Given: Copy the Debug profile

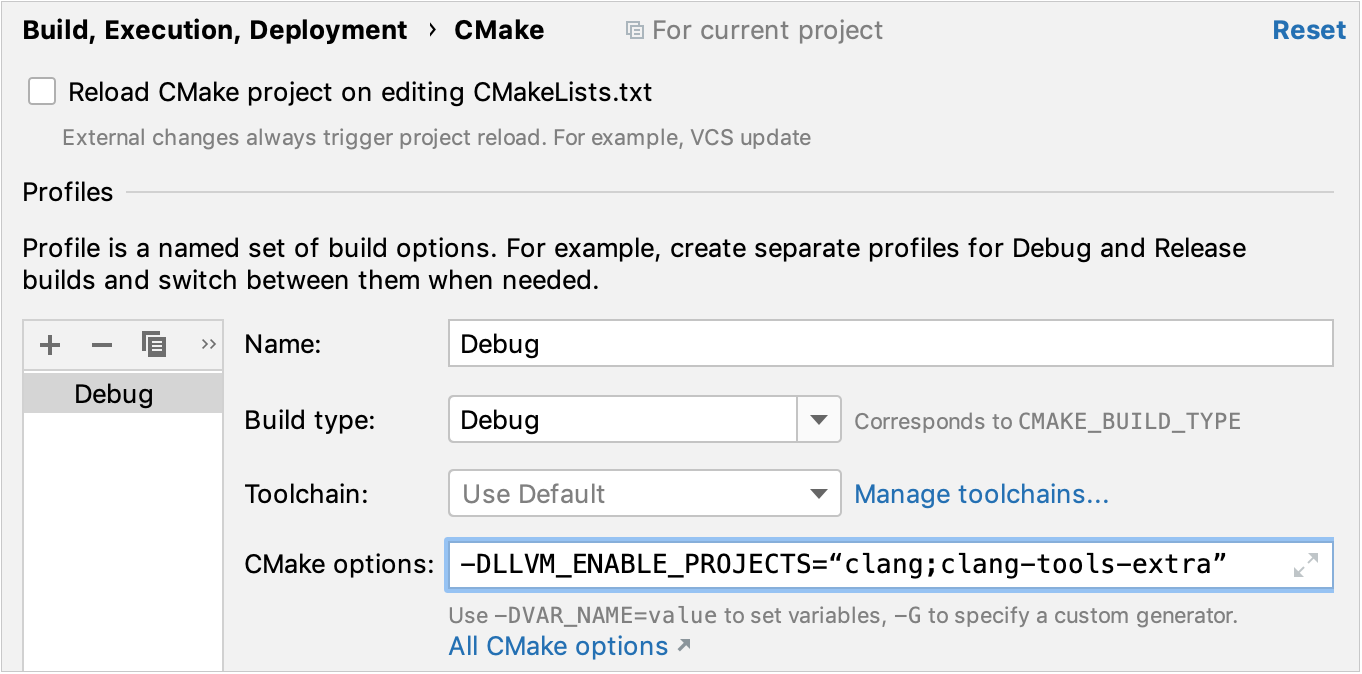Looking at the screenshot, I should pos(154,344).
